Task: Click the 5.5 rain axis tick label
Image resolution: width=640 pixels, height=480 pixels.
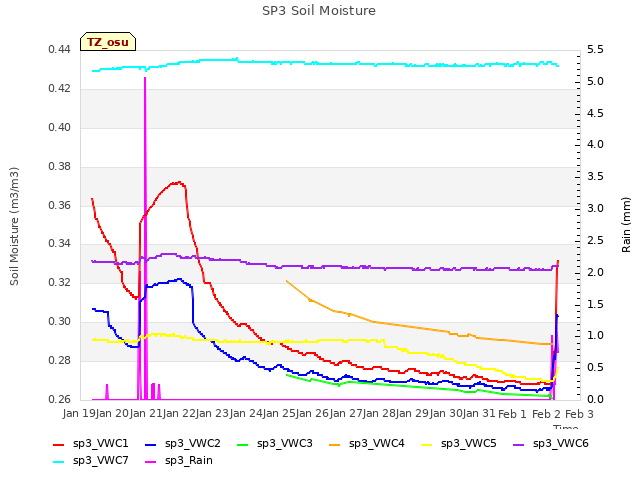Action: tap(595, 49)
